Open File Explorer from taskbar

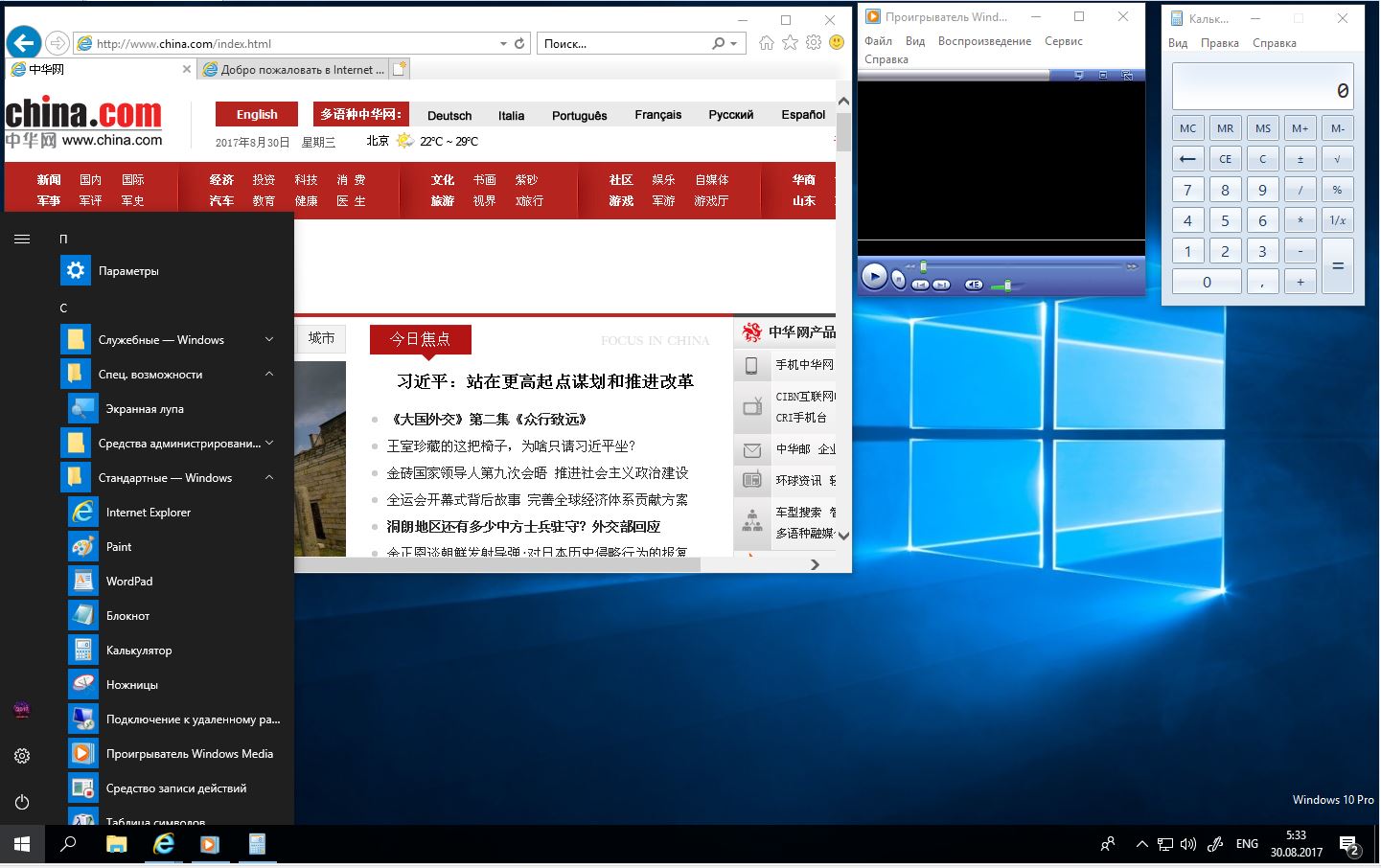click(116, 844)
